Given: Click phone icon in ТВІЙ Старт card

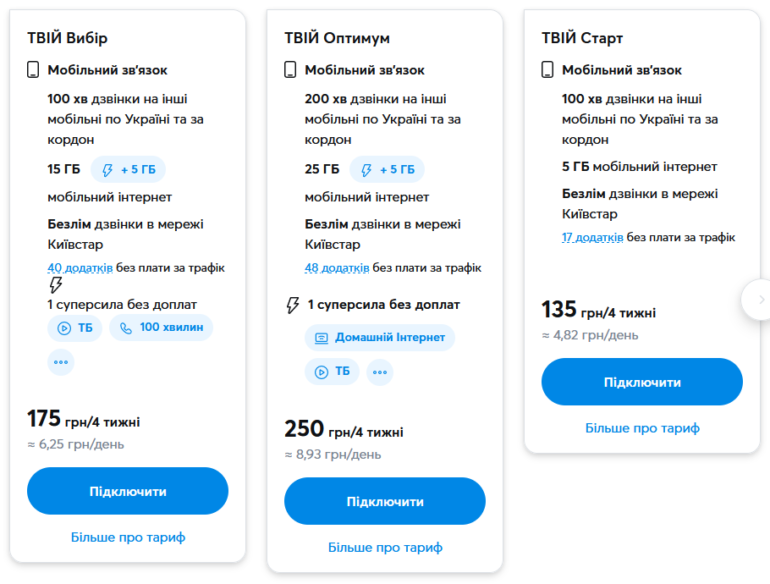Looking at the screenshot, I should click(x=547, y=70).
